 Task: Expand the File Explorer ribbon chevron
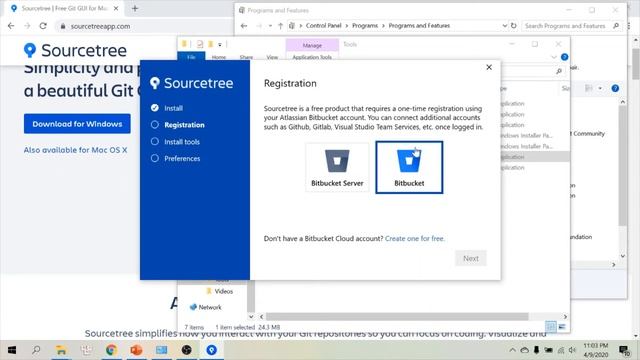click(553, 57)
